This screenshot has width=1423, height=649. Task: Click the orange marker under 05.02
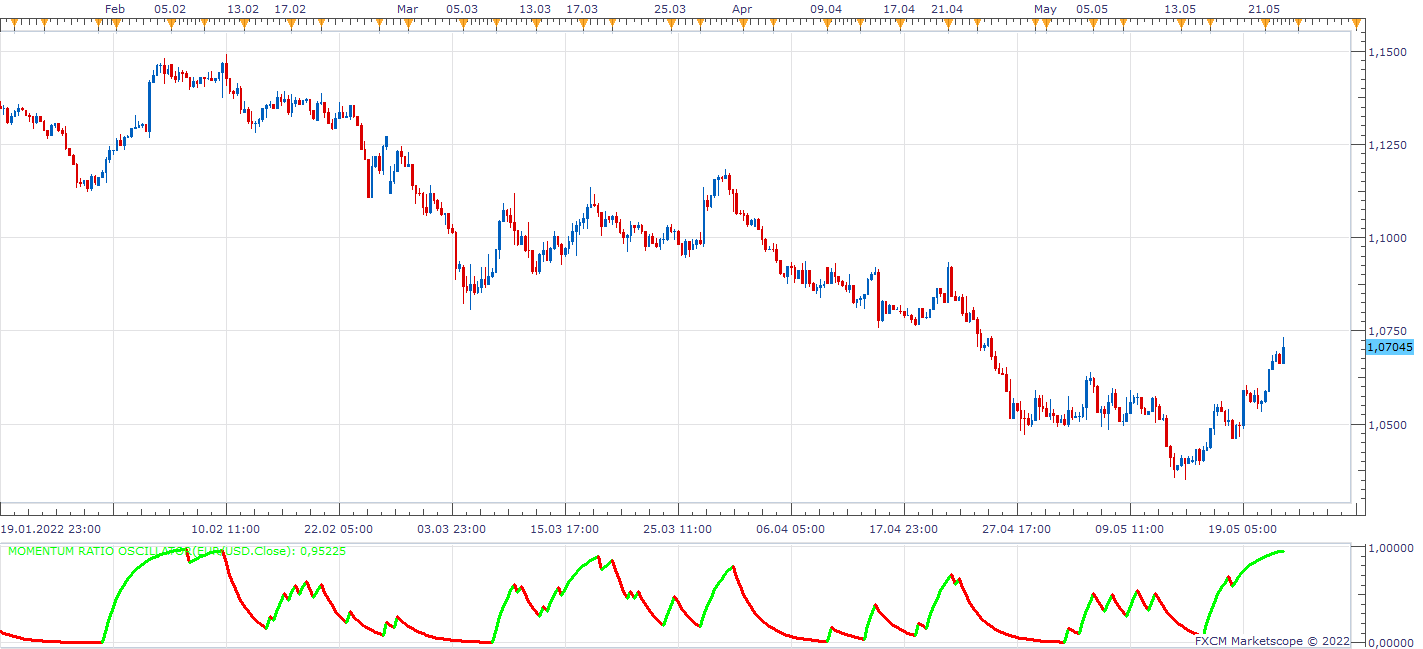point(170,25)
